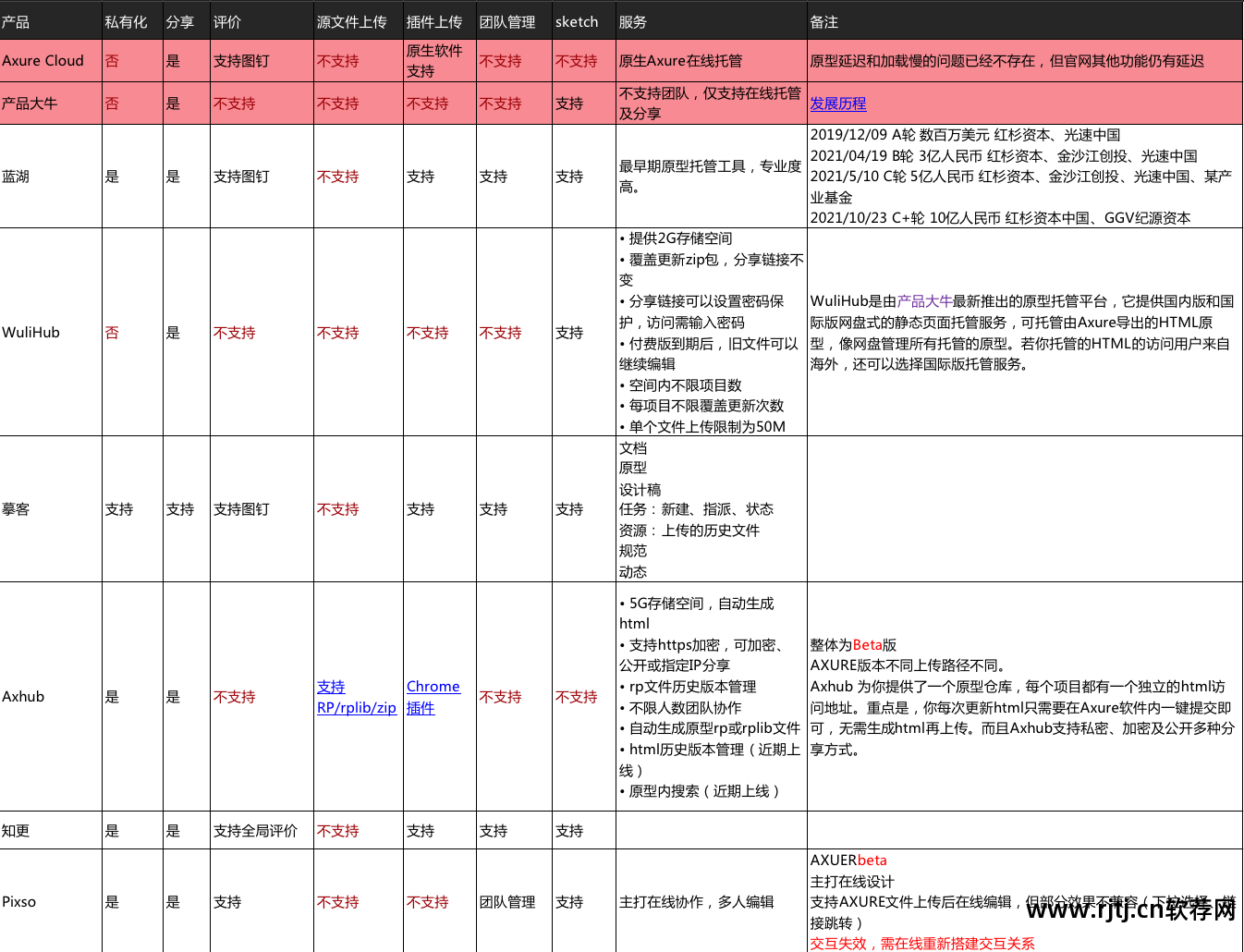Select 摹客 service cell listing 文档 原型 设计稿
This screenshot has height=952, width=1244.
pyautogui.click(x=712, y=509)
